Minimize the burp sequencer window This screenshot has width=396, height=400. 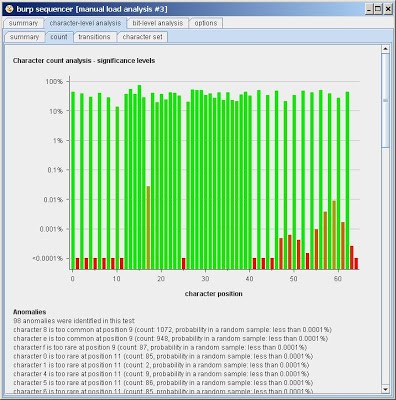[x=369, y=9]
